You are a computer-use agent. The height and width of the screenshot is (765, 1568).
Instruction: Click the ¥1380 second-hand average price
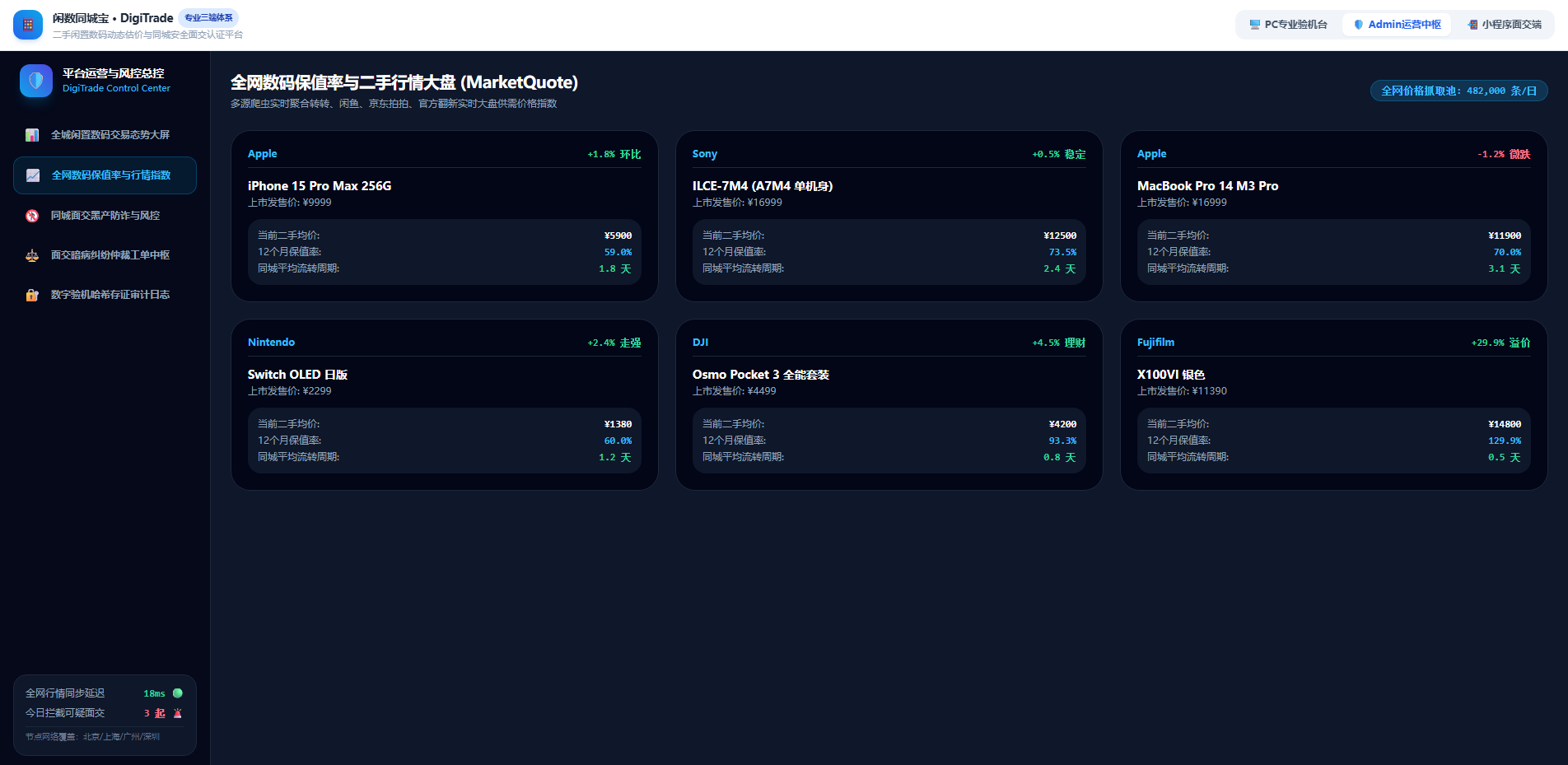(x=618, y=424)
